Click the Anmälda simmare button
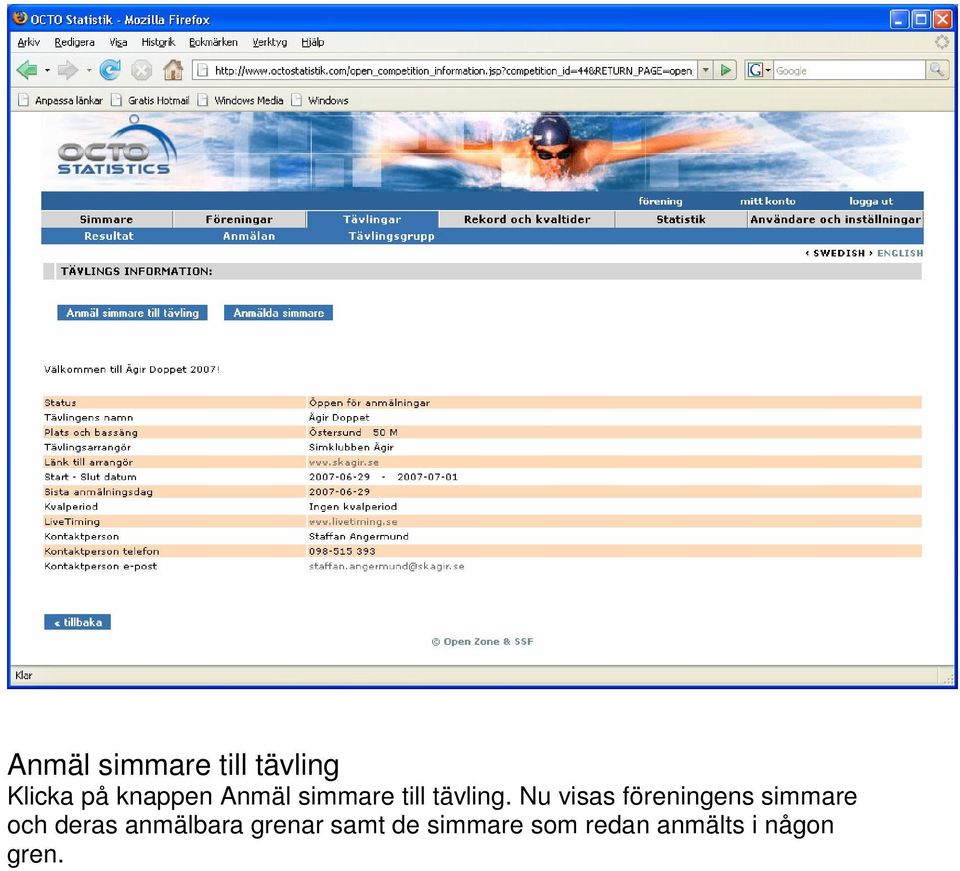This screenshot has height=871, width=960. point(279,313)
